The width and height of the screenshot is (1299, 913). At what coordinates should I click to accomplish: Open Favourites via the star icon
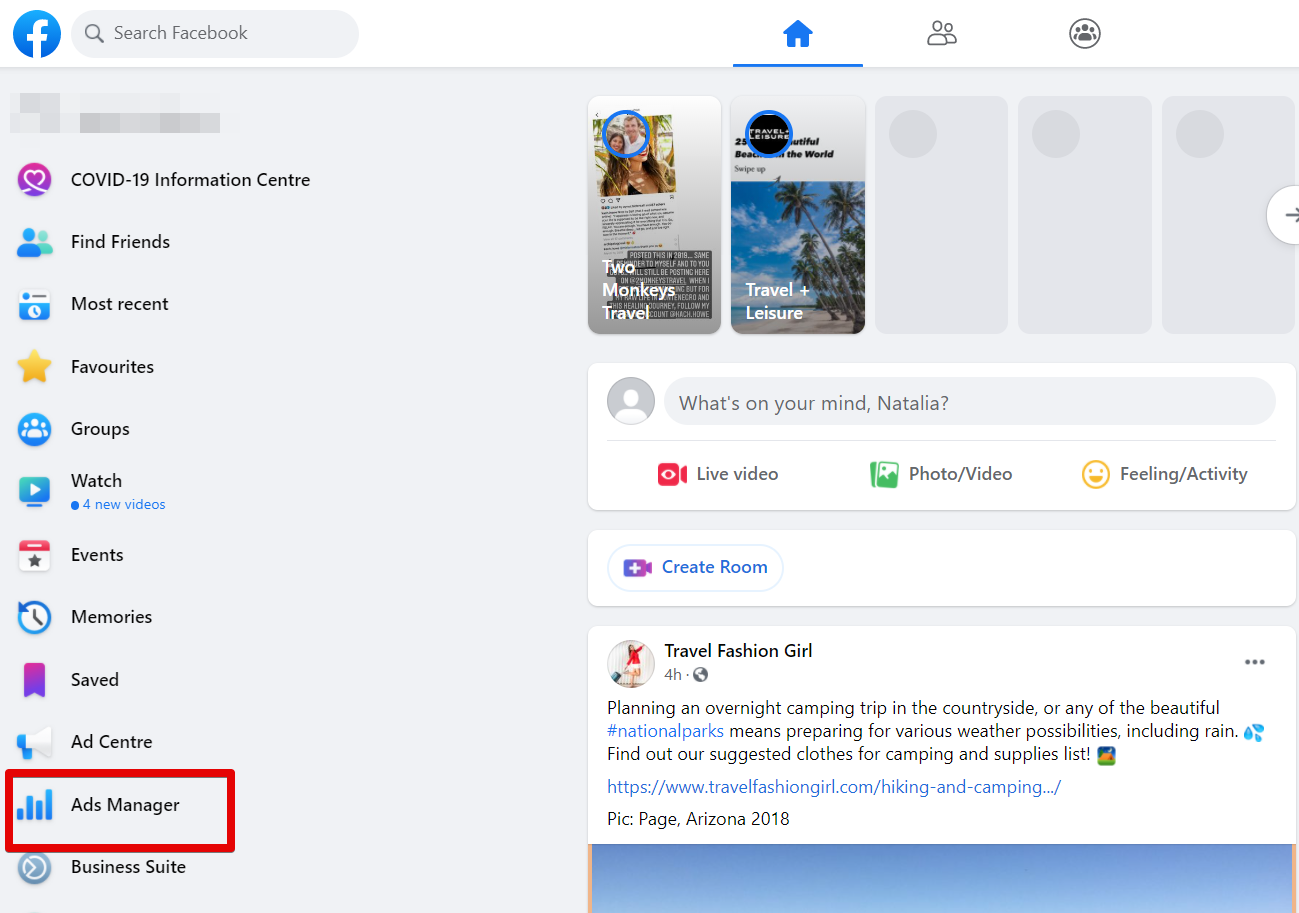pyautogui.click(x=34, y=366)
